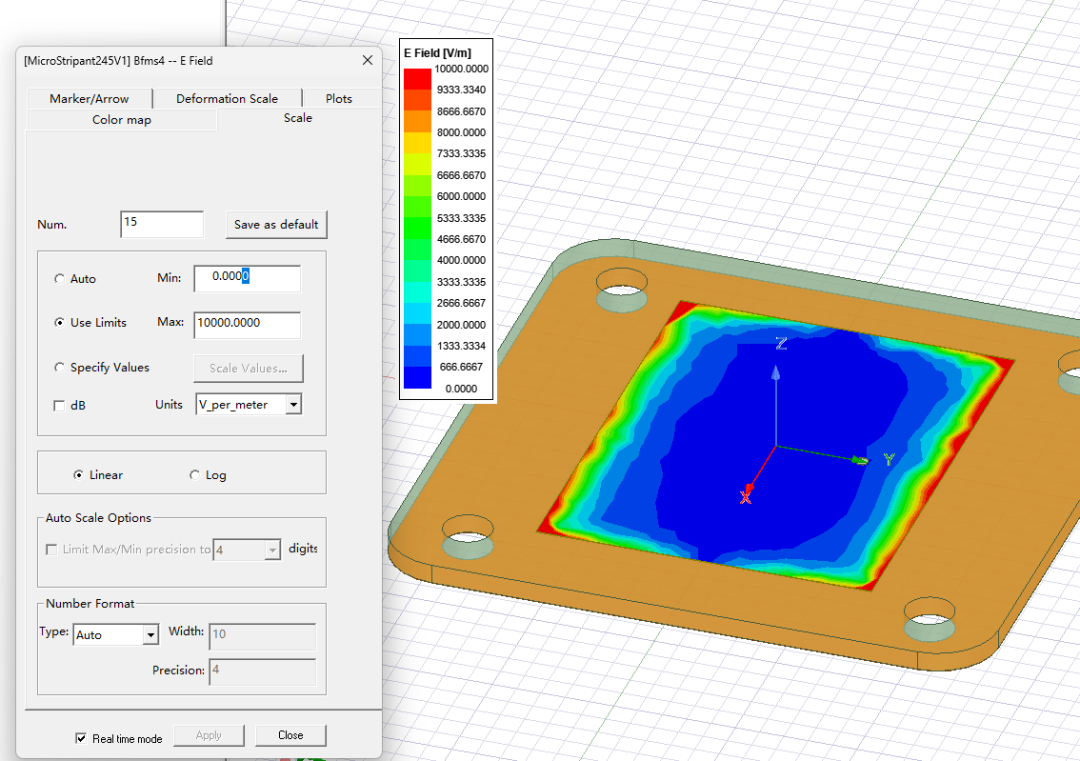Click the Save as default button
This screenshot has height=761, width=1080.
pos(276,224)
